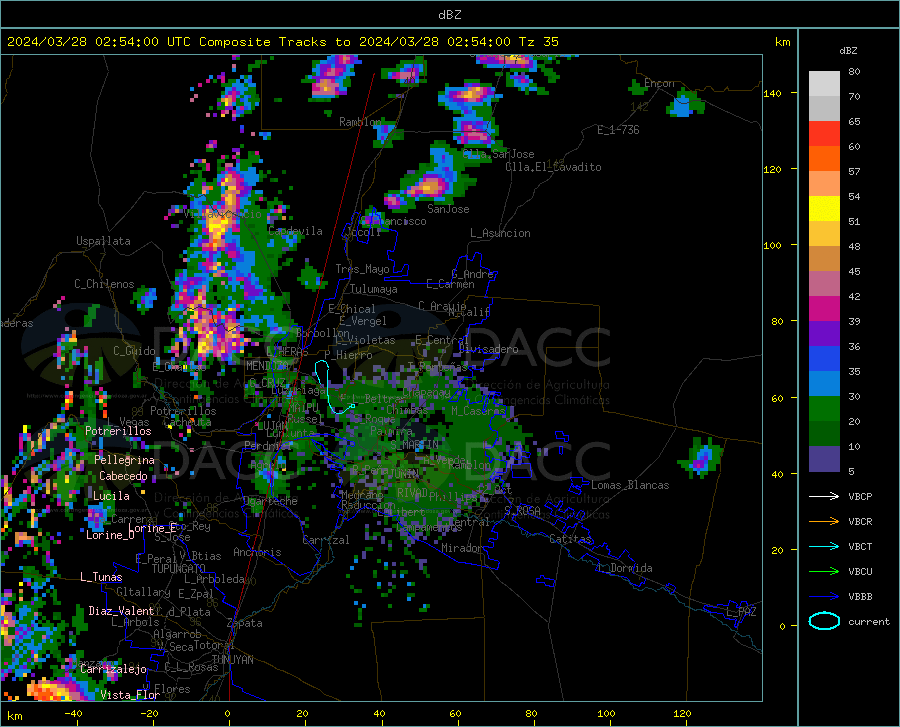The height and width of the screenshot is (727, 900).
Task: Pick the magenta 42-39 dBZ swatch
Action: (824, 309)
